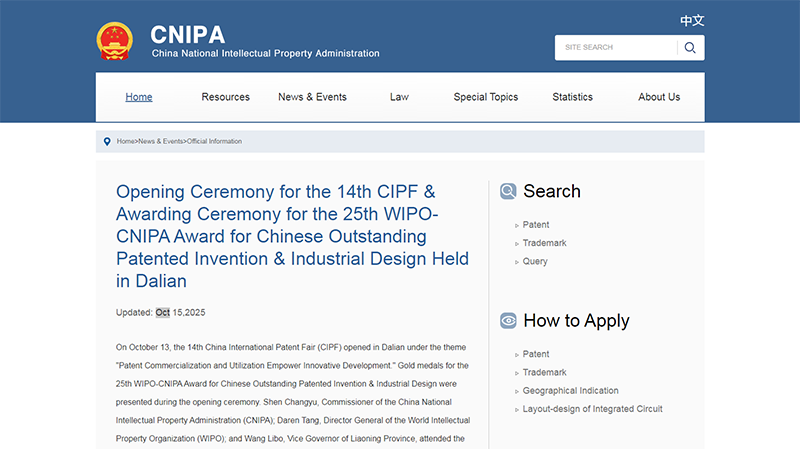The width and height of the screenshot is (800, 449).
Task: Open Trademark link under Search
Action: 544,243
